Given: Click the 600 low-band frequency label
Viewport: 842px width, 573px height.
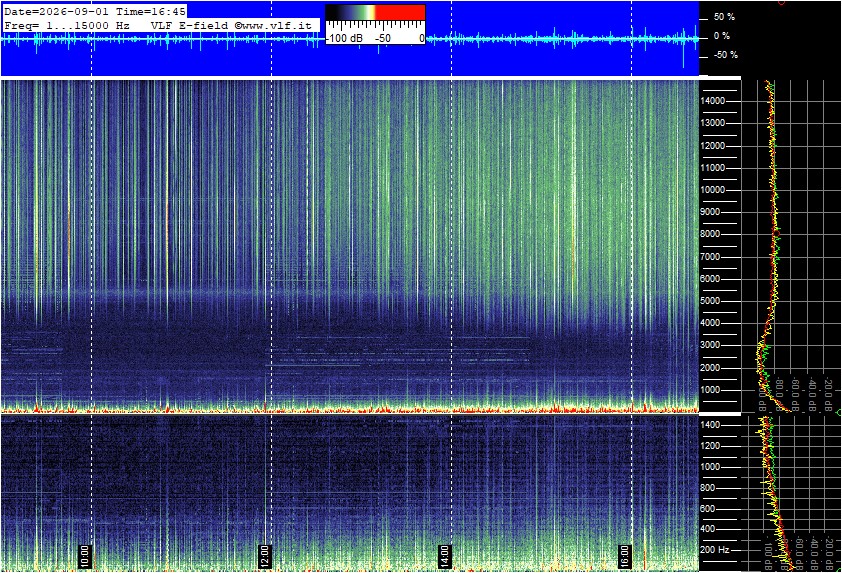Looking at the screenshot, I should (708, 509).
